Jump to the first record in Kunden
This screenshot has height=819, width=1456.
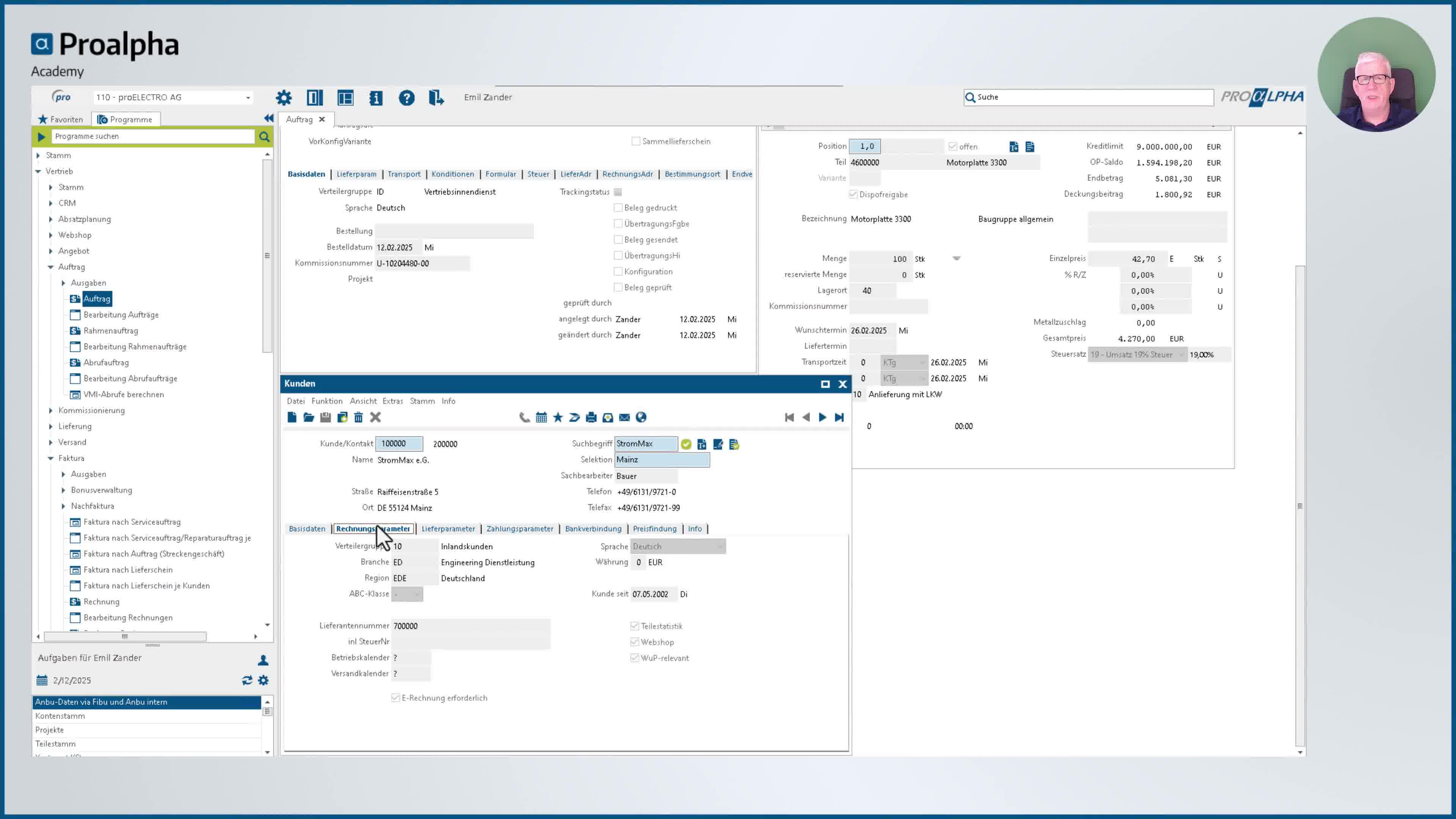click(789, 417)
